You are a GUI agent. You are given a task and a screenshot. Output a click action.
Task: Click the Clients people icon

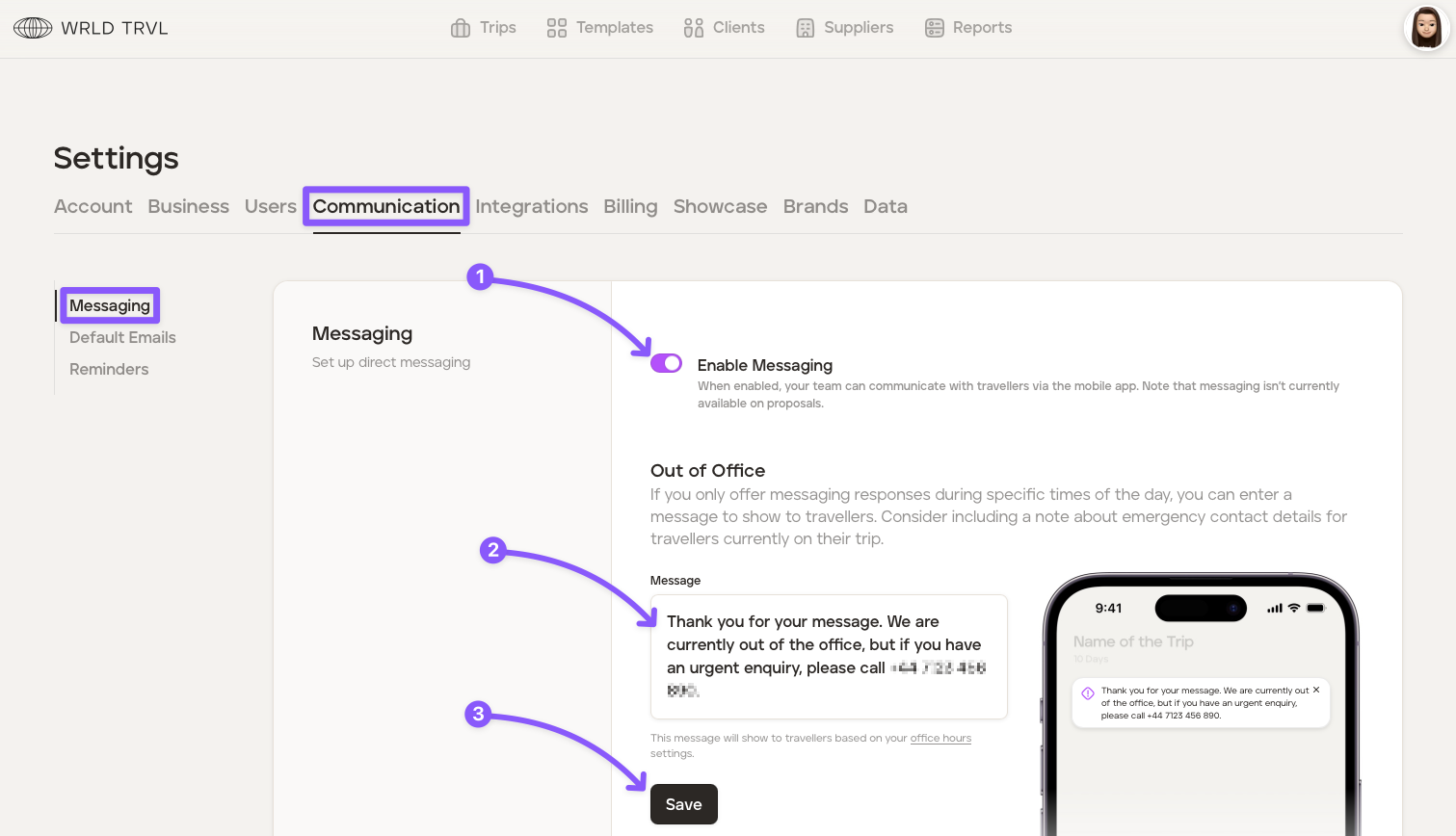[694, 28]
